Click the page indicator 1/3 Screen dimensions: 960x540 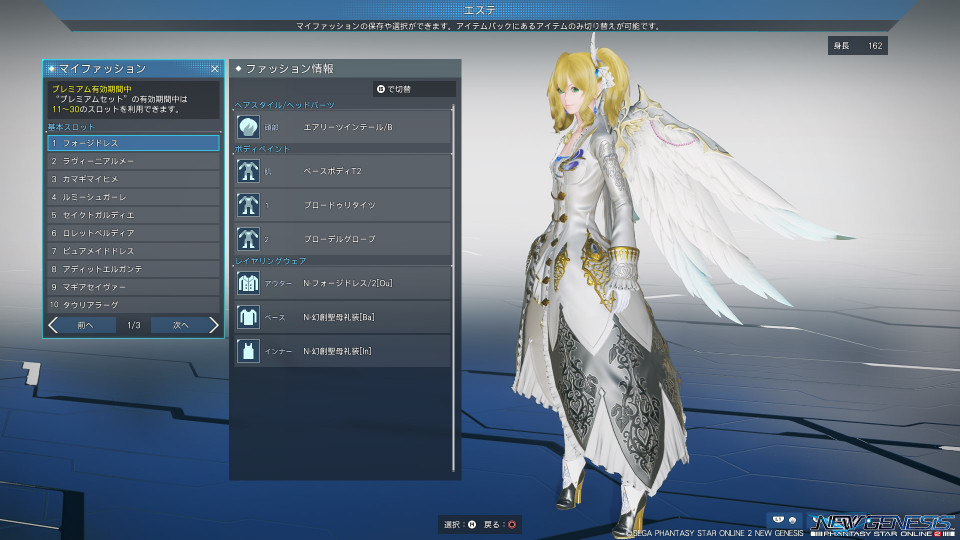pos(133,325)
